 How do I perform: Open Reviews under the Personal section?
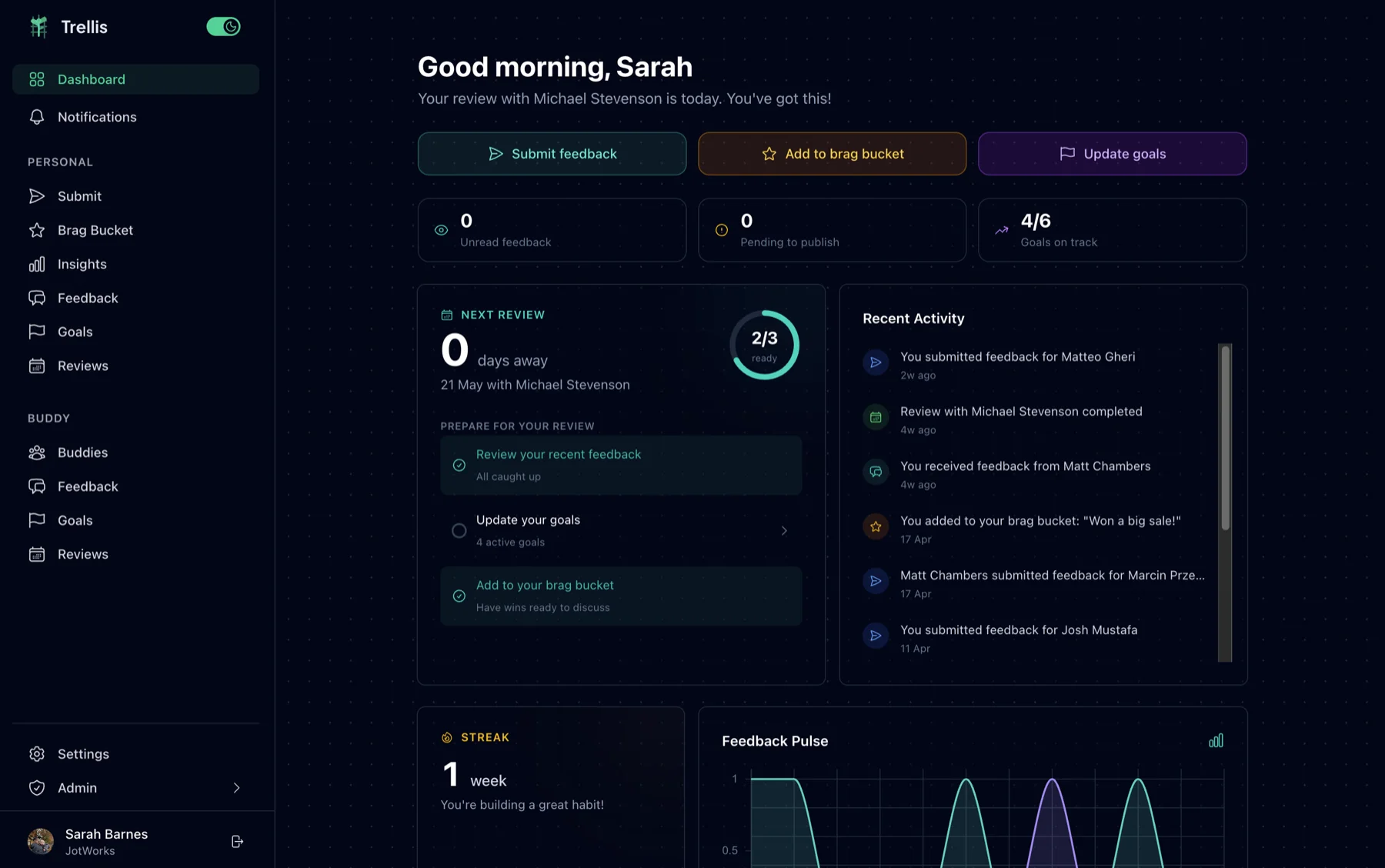135,366
